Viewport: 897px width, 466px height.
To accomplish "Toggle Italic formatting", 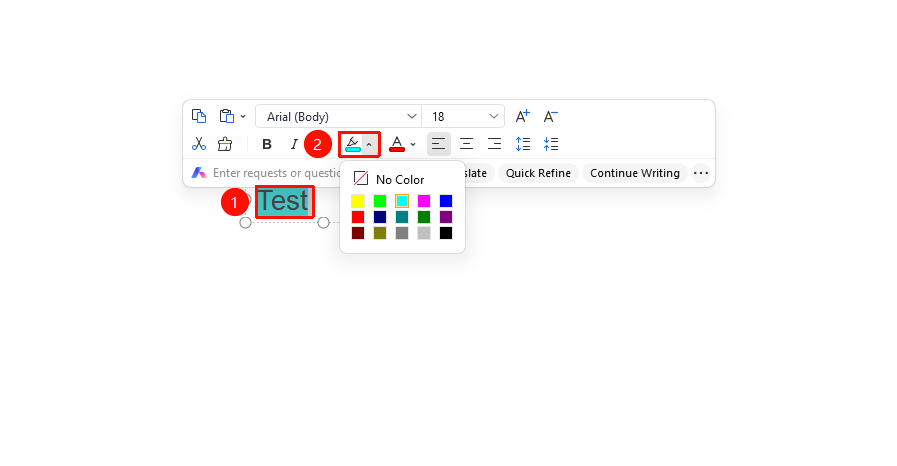I will click(x=293, y=144).
